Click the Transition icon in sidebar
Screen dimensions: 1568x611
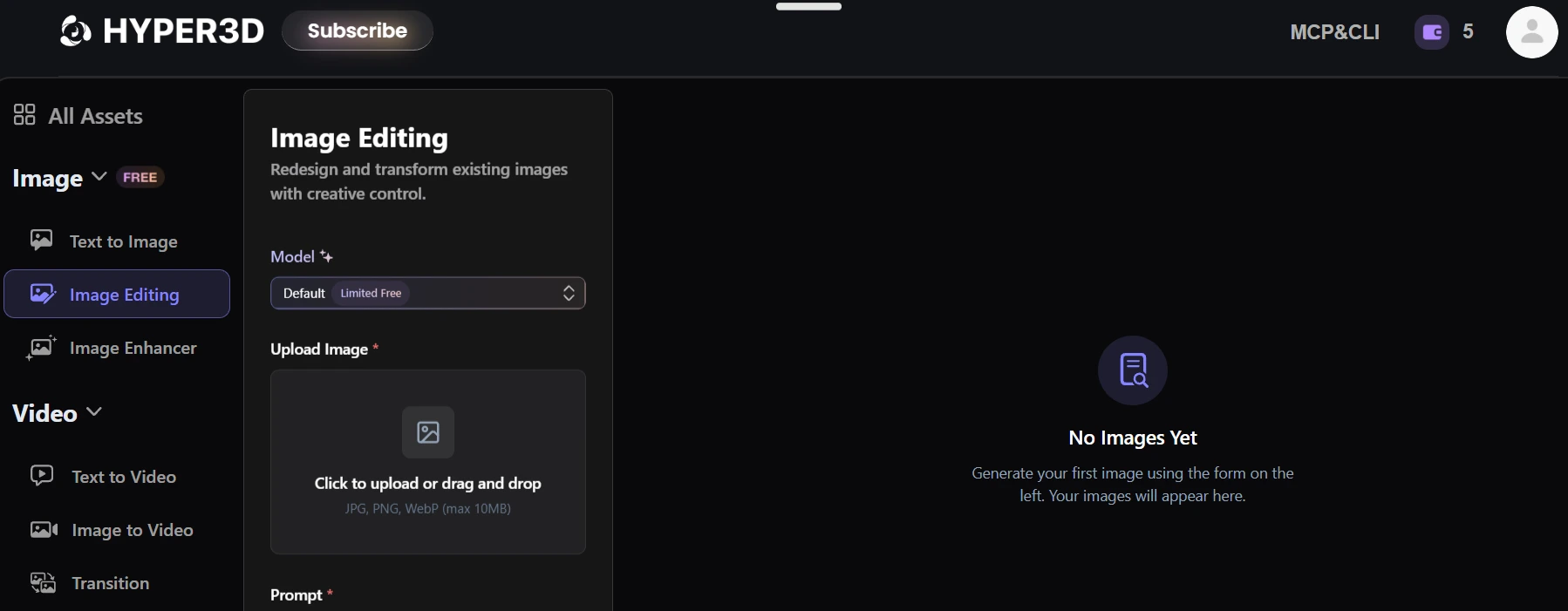coord(43,583)
